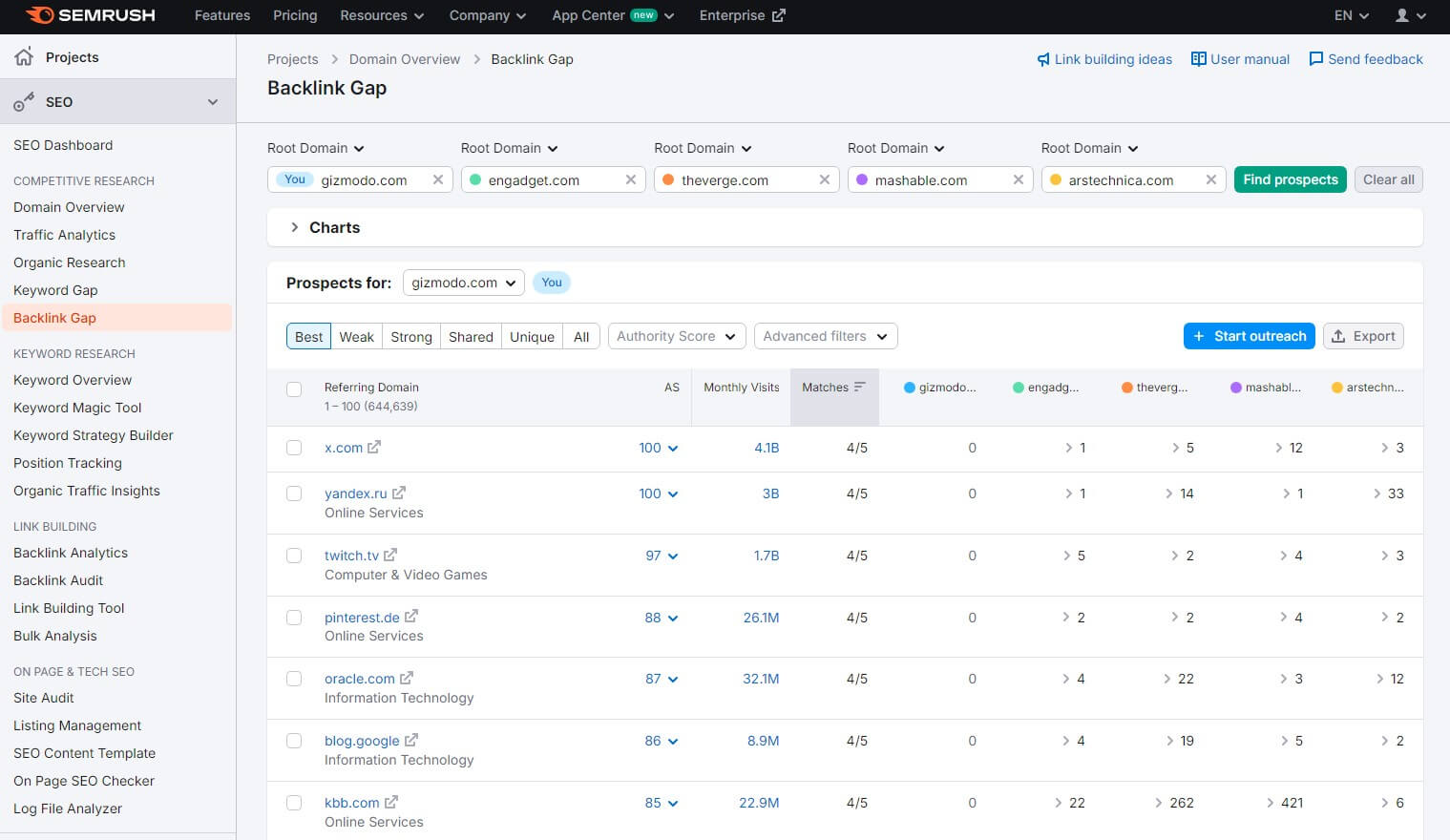
Task: Open the Advanced filters dropdown
Action: [x=826, y=336]
